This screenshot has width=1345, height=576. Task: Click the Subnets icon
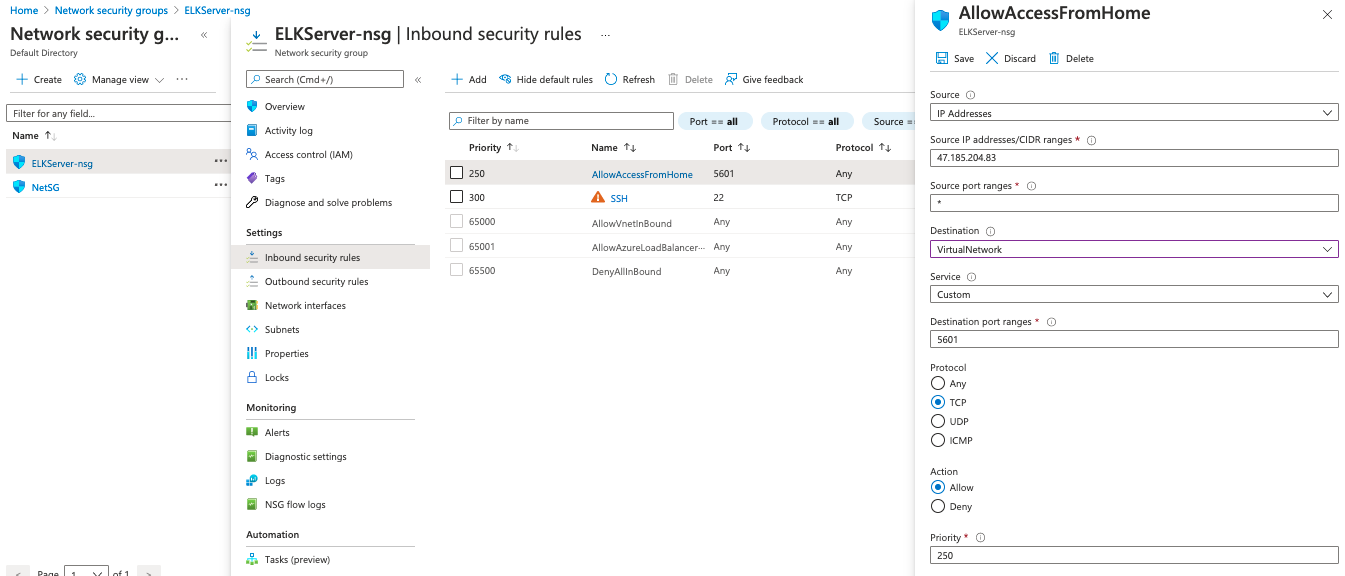pos(252,329)
